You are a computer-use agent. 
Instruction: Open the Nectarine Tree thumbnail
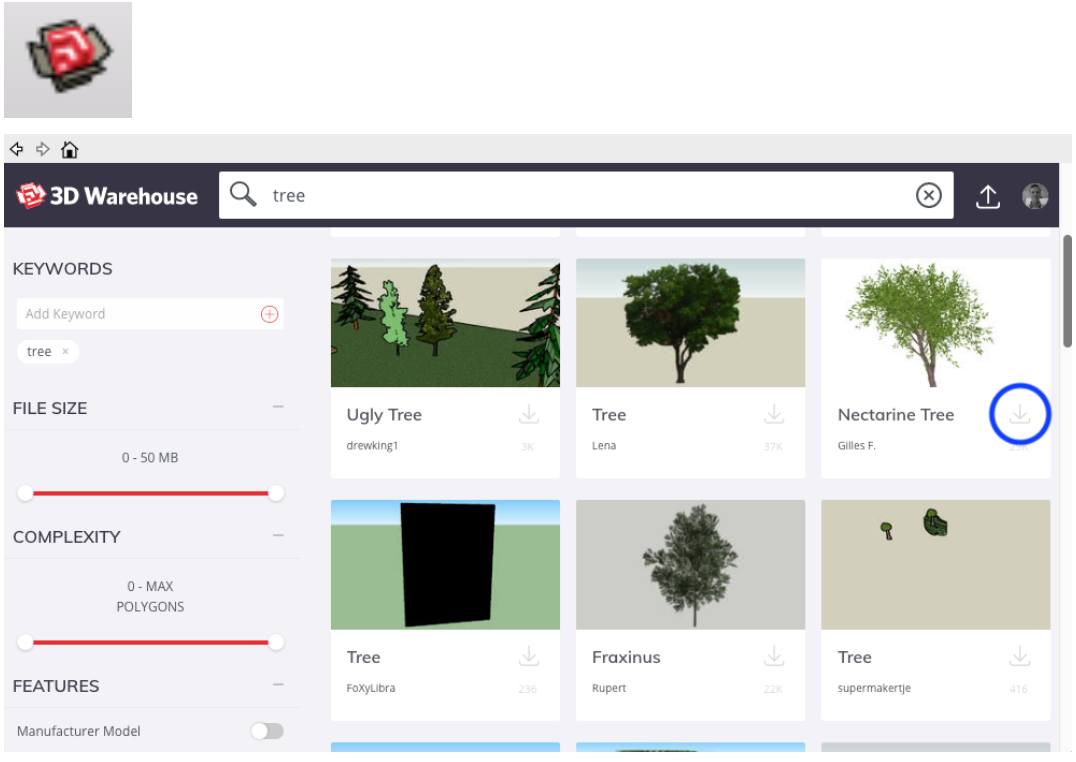[935, 323]
